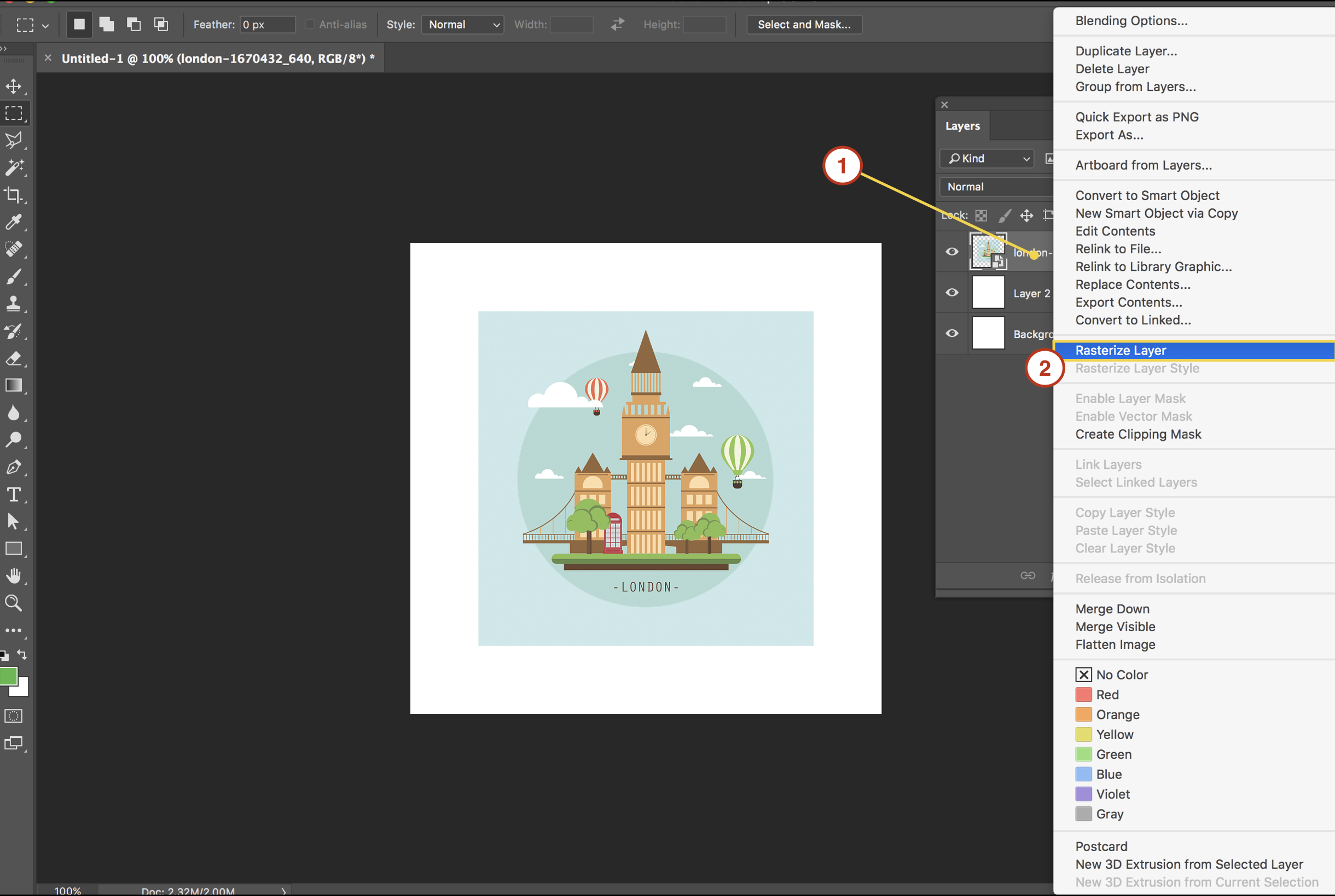Select the Horizontal Type tool
This screenshot has width=1335, height=896.
pyautogui.click(x=14, y=494)
